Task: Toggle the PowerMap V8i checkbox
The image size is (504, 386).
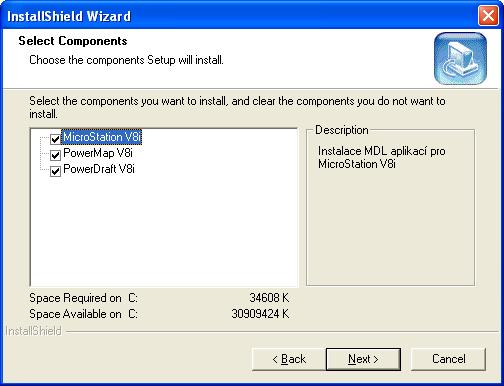Action: pyautogui.click(x=55, y=155)
